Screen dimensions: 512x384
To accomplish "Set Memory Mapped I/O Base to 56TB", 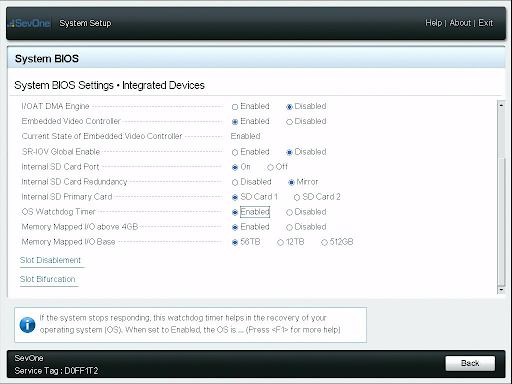I will [x=235, y=242].
